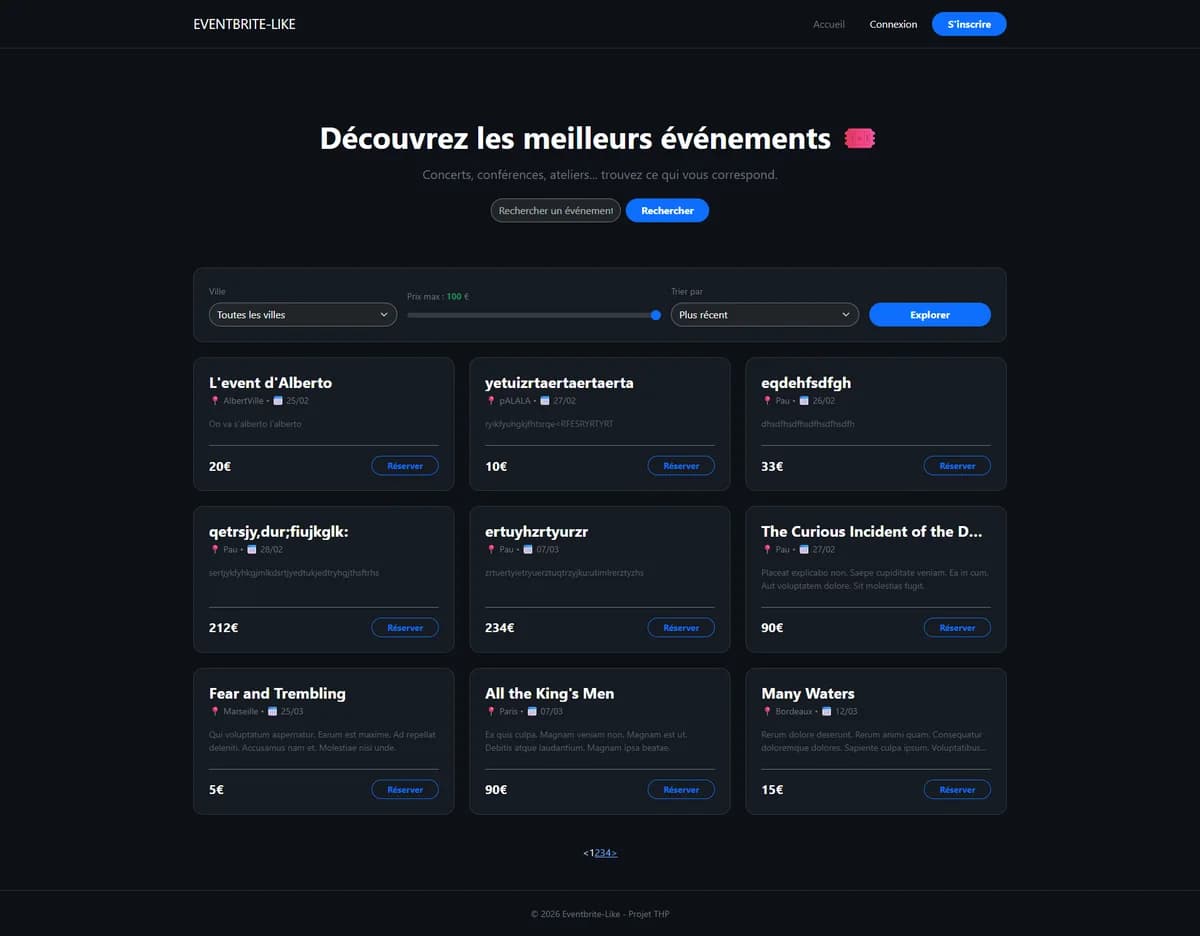Go to page 2 in pagination
This screenshot has width=1200, height=936.
[x=597, y=853]
